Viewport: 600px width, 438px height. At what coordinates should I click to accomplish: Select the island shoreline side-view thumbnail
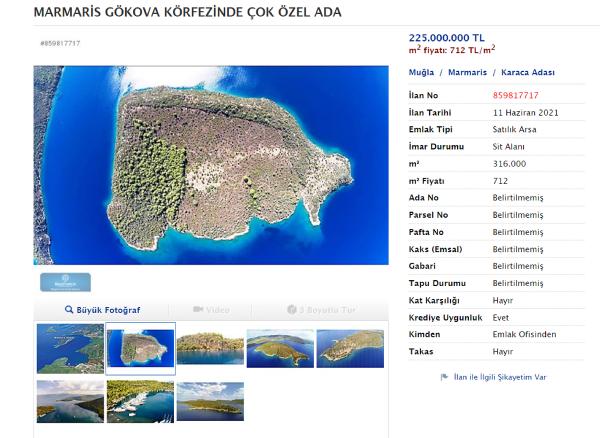[x=210, y=348]
